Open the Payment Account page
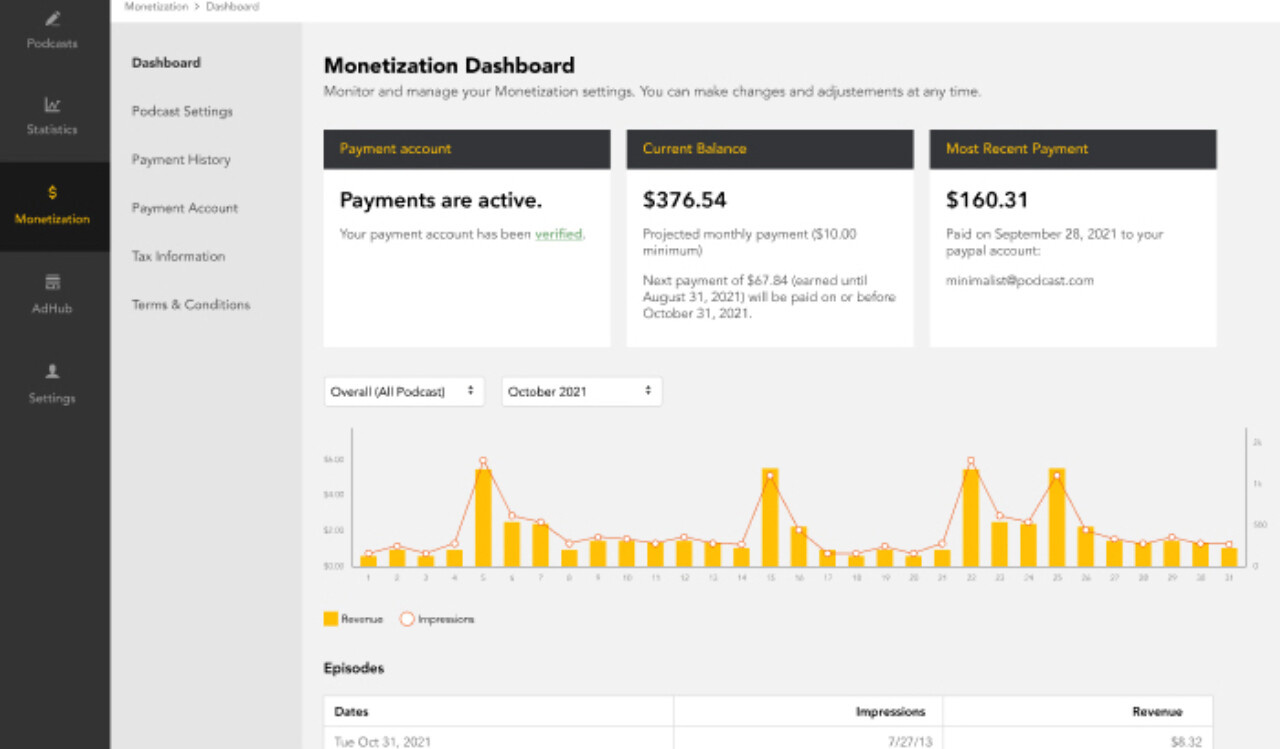Image resolution: width=1280 pixels, height=749 pixels. pos(185,208)
